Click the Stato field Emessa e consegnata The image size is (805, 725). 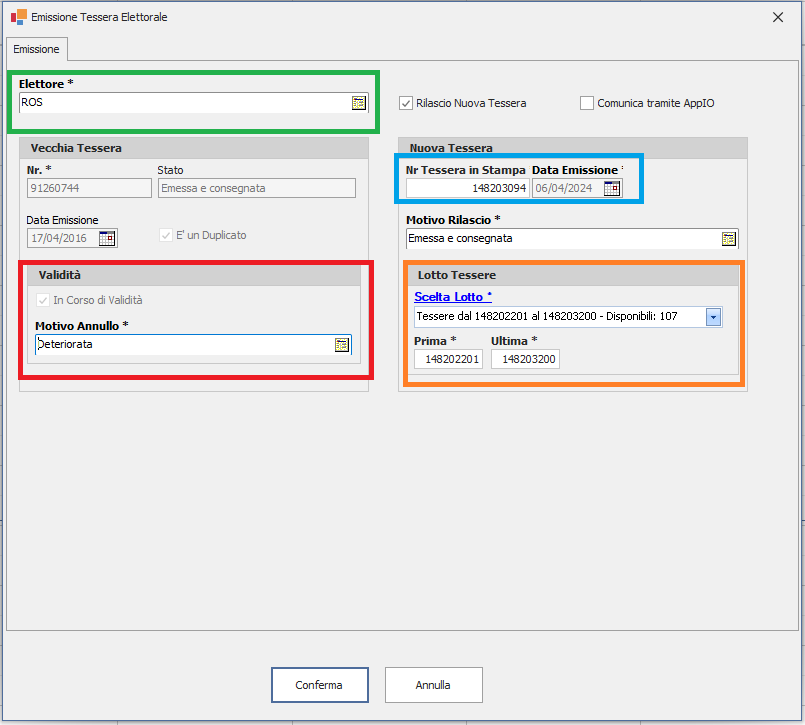(x=257, y=188)
